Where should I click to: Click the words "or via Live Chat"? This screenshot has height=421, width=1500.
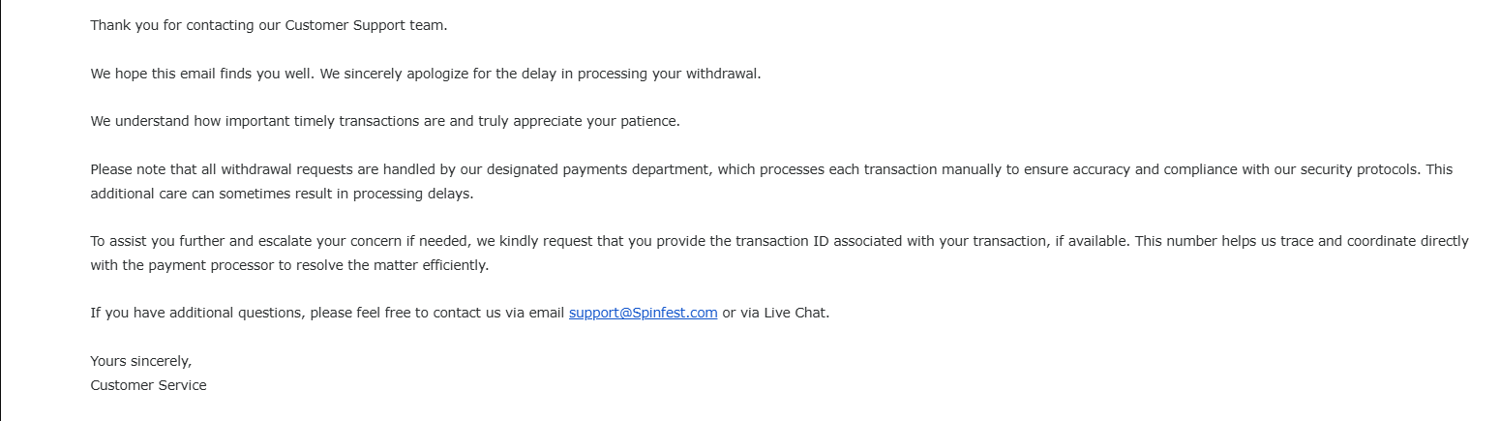[x=775, y=312]
